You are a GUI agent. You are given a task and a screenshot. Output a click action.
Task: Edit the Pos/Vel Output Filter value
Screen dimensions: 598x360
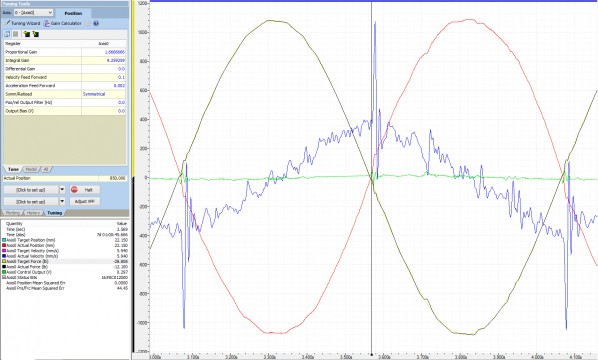(104, 102)
